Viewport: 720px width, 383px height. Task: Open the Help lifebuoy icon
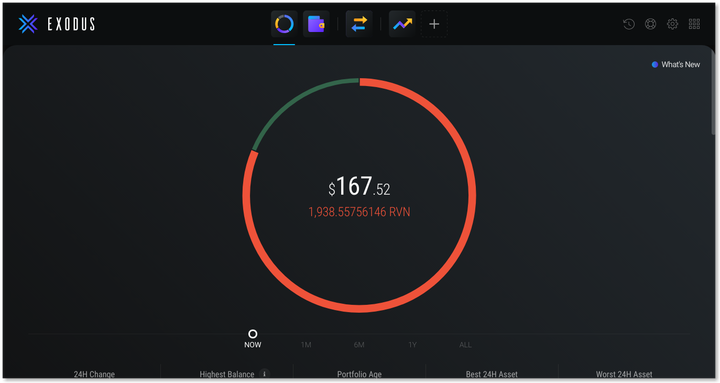click(x=651, y=24)
